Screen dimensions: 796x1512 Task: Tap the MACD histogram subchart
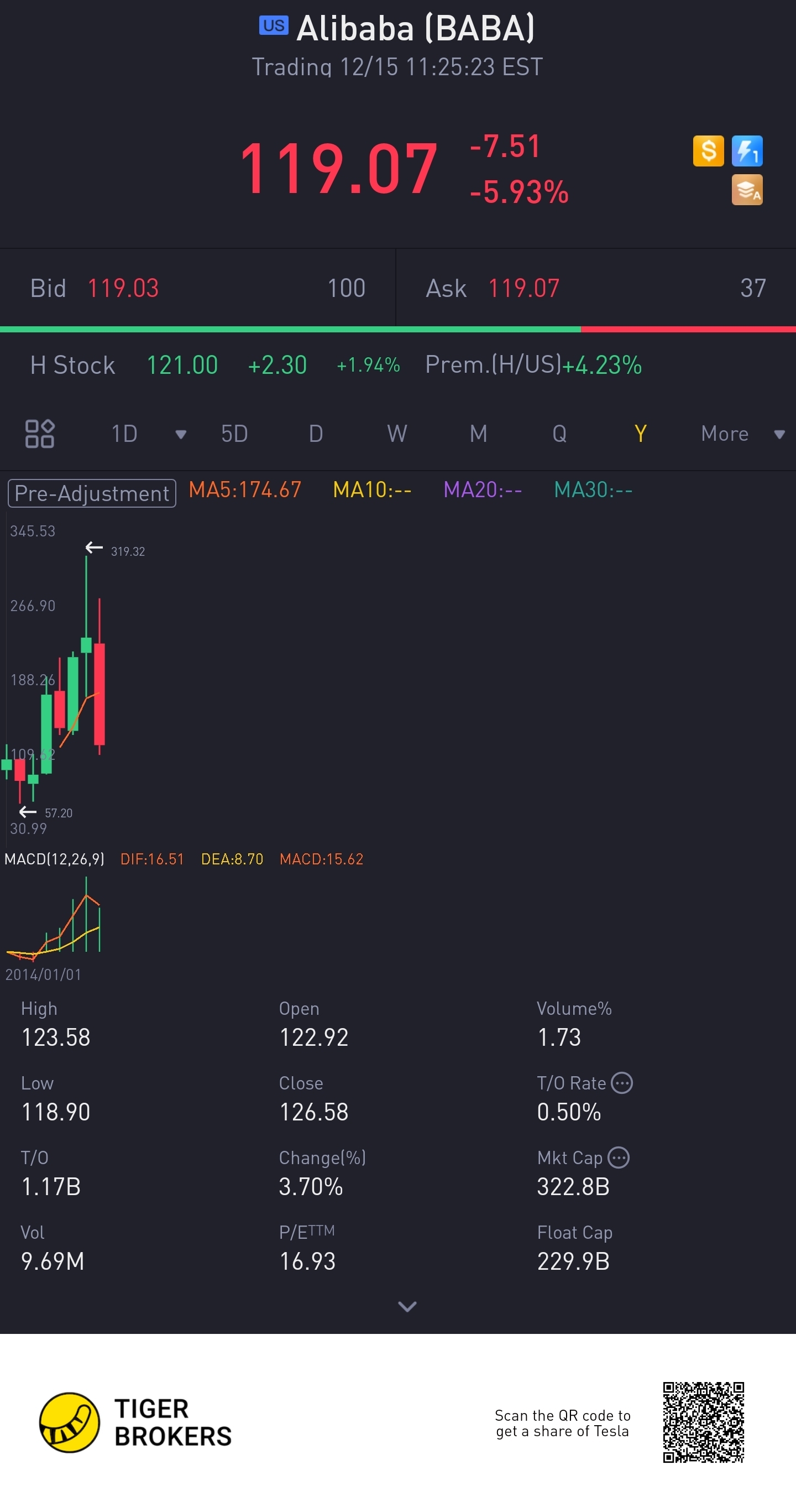[54, 919]
